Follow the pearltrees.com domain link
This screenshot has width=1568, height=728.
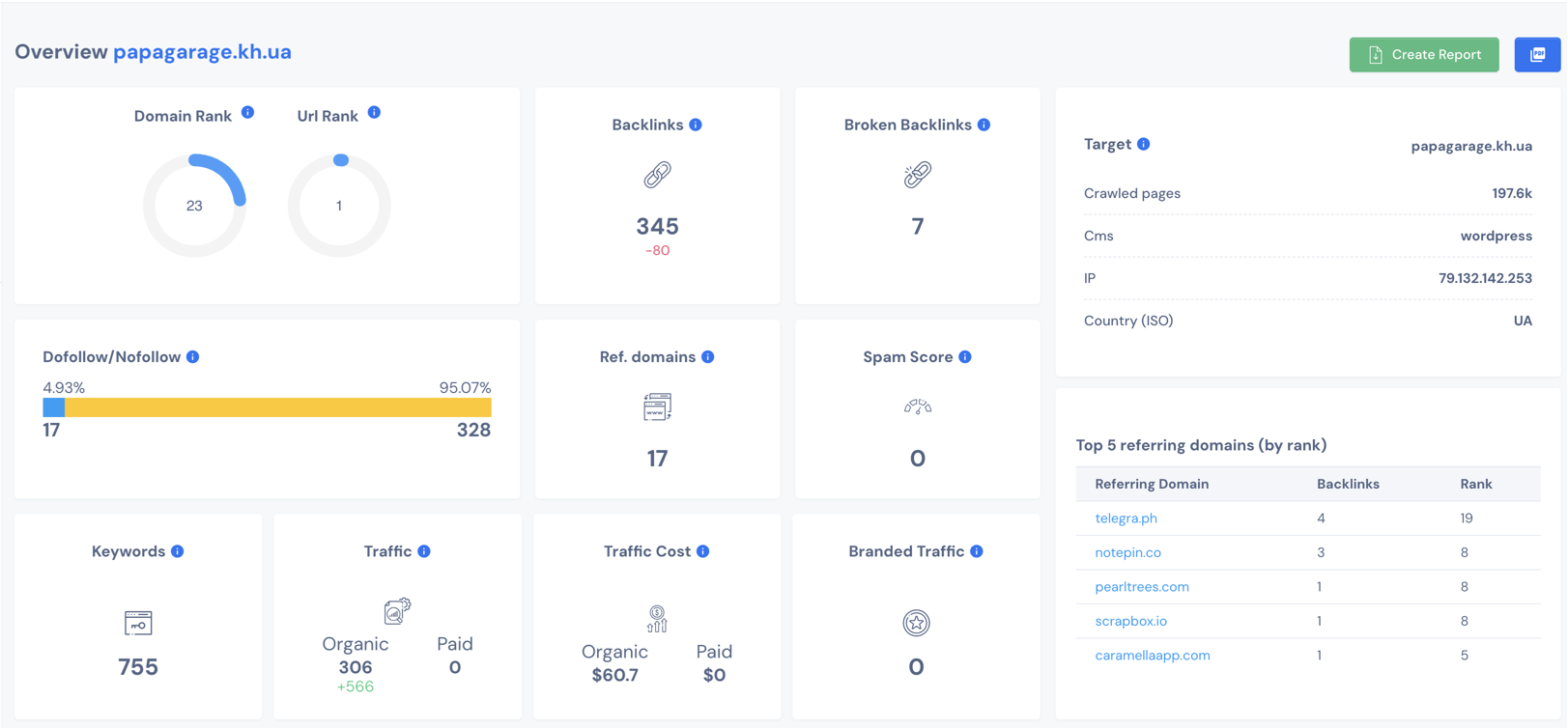pyautogui.click(x=1141, y=587)
